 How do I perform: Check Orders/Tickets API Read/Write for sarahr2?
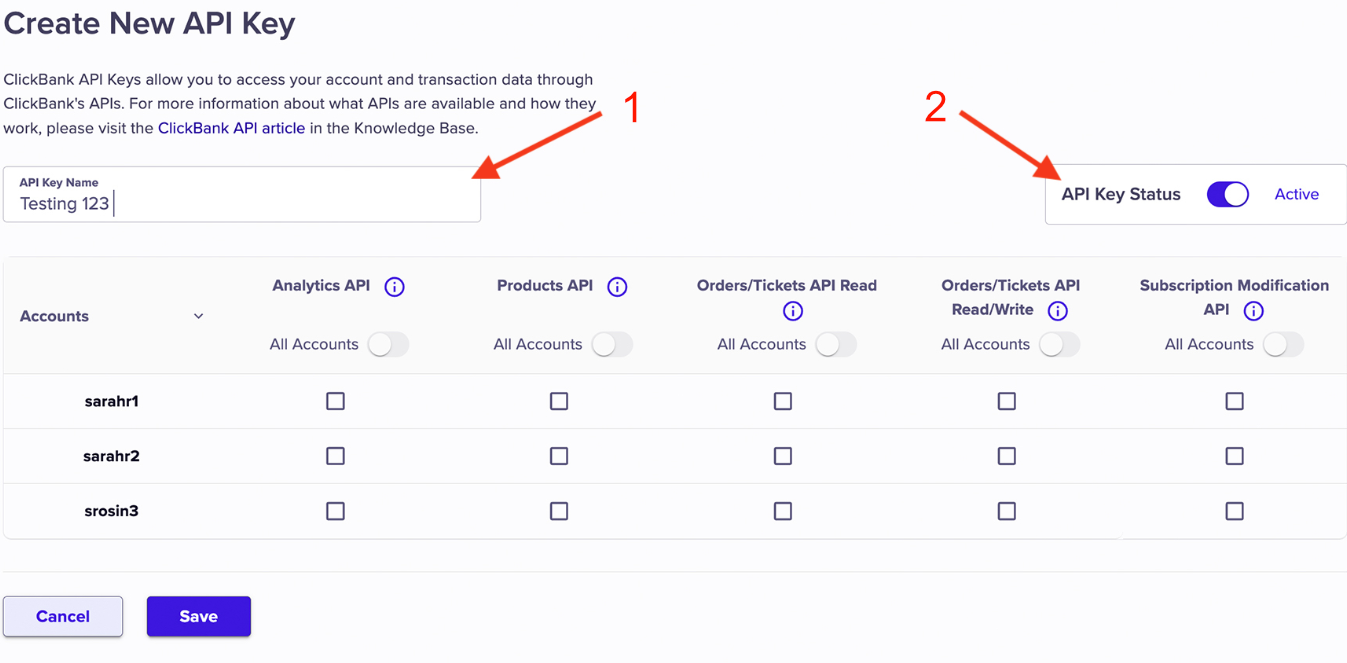tap(1007, 456)
